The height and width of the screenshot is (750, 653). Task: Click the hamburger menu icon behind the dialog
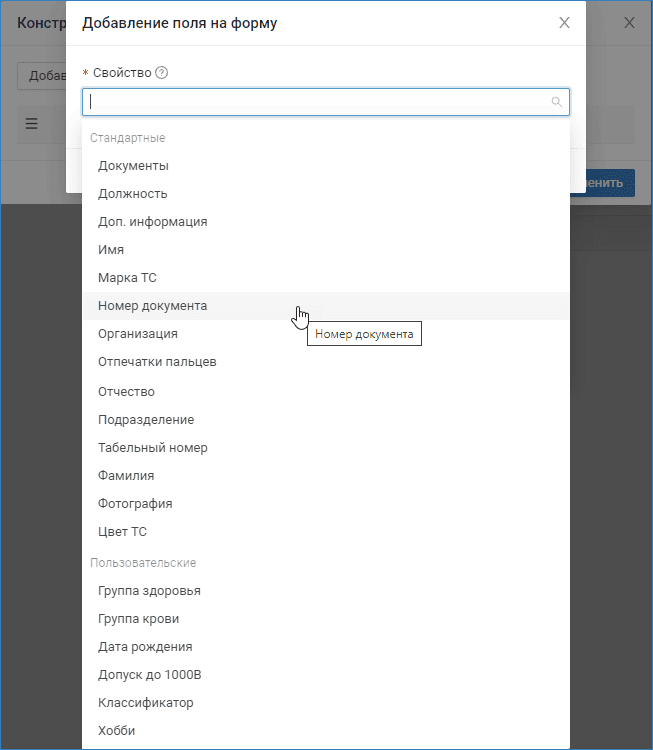pyautogui.click(x=31, y=124)
